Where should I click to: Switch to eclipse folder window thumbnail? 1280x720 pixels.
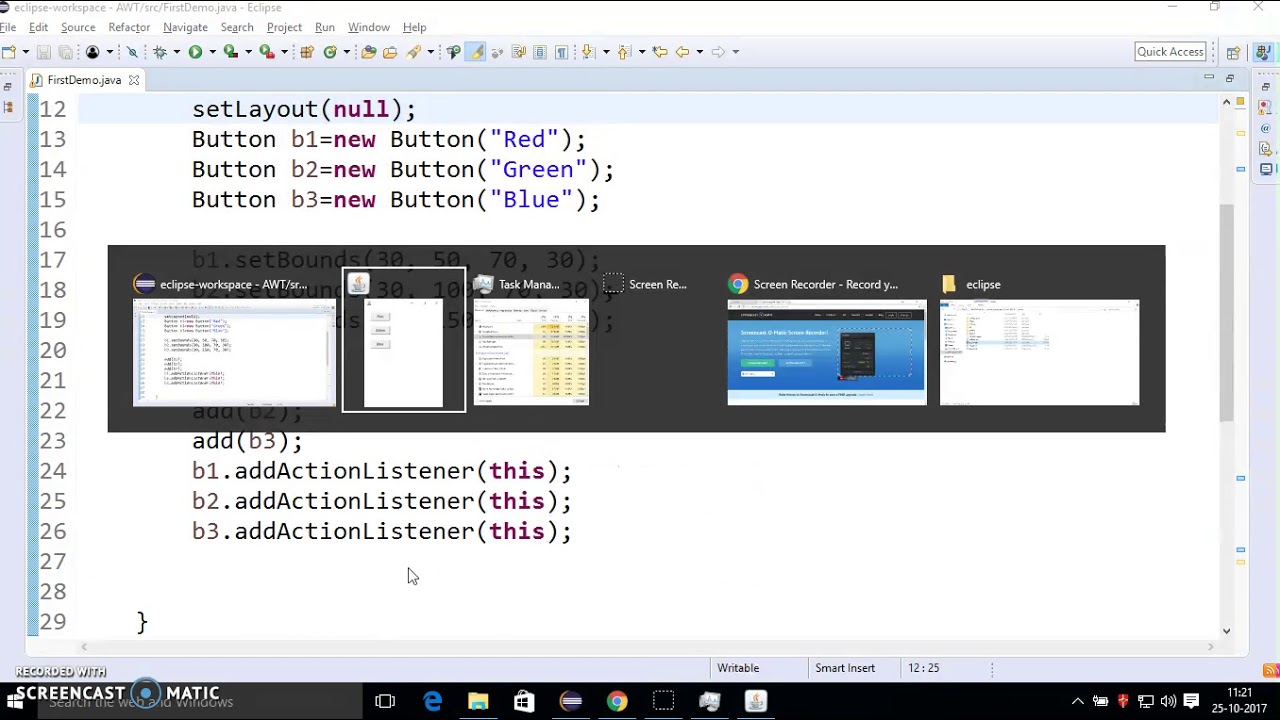(1039, 341)
